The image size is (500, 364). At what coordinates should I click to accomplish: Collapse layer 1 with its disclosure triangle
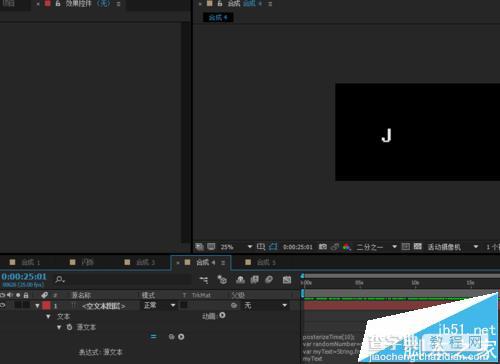coord(37,305)
